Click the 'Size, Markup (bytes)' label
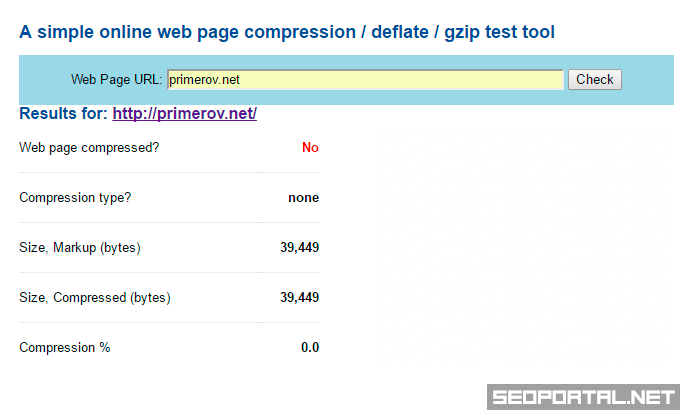The image size is (690, 420). [80, 248]
